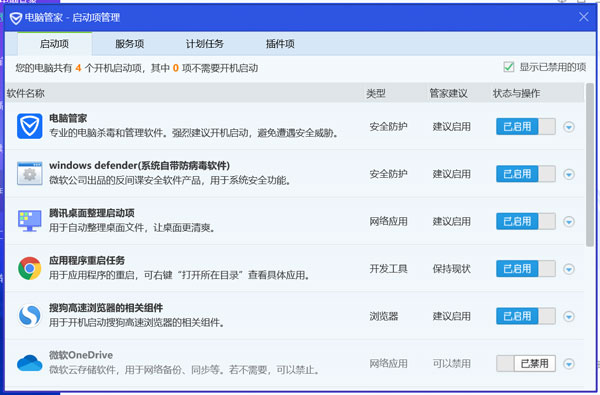Select the 启动项 tab
Image resolution: width=600 pixels, height=395 pixels.
[x=54, y=44]
